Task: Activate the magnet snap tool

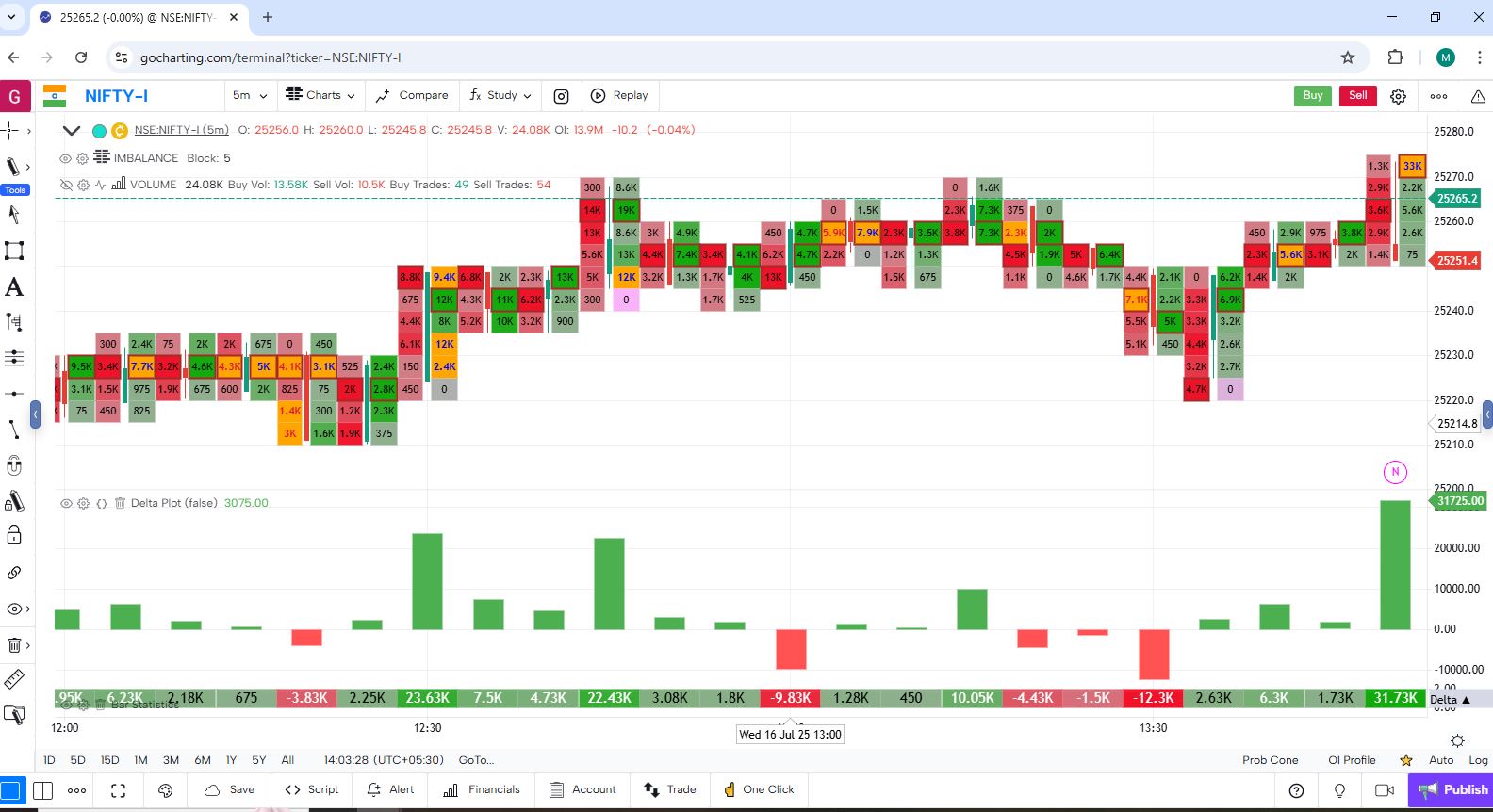Action: click(14, 465)
